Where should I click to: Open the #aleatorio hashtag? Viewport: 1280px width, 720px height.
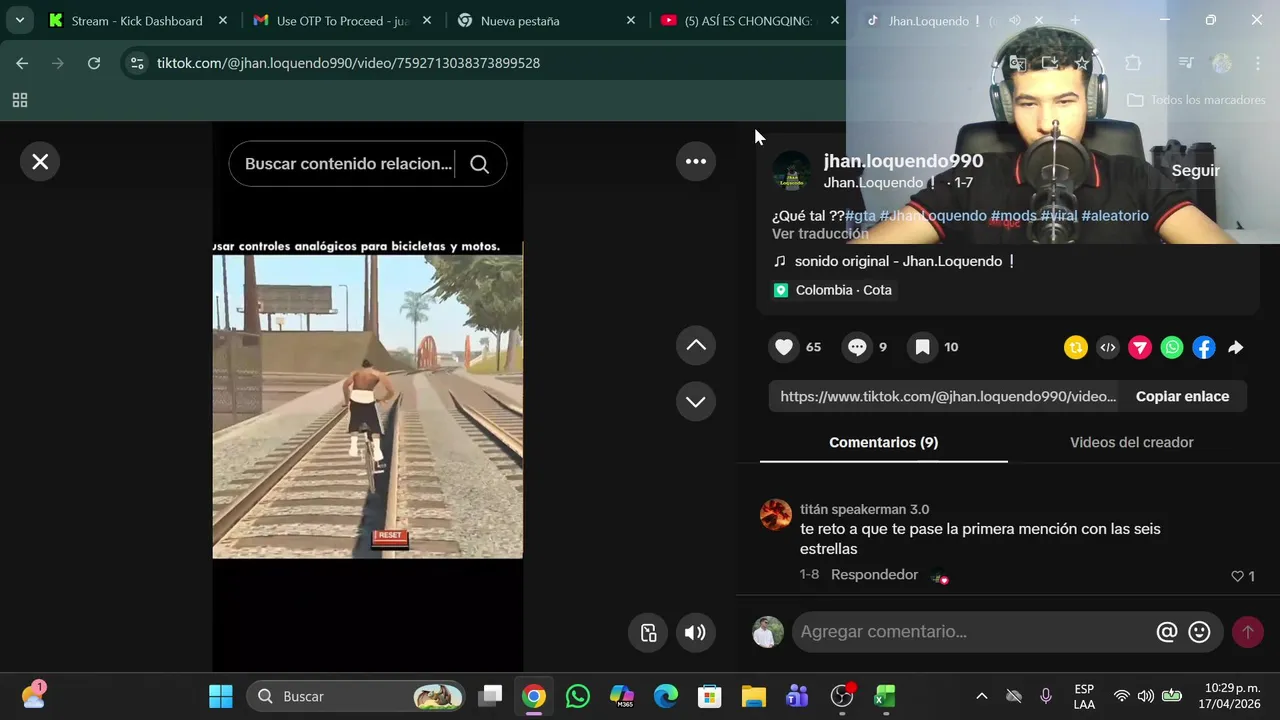[1115, 216]
